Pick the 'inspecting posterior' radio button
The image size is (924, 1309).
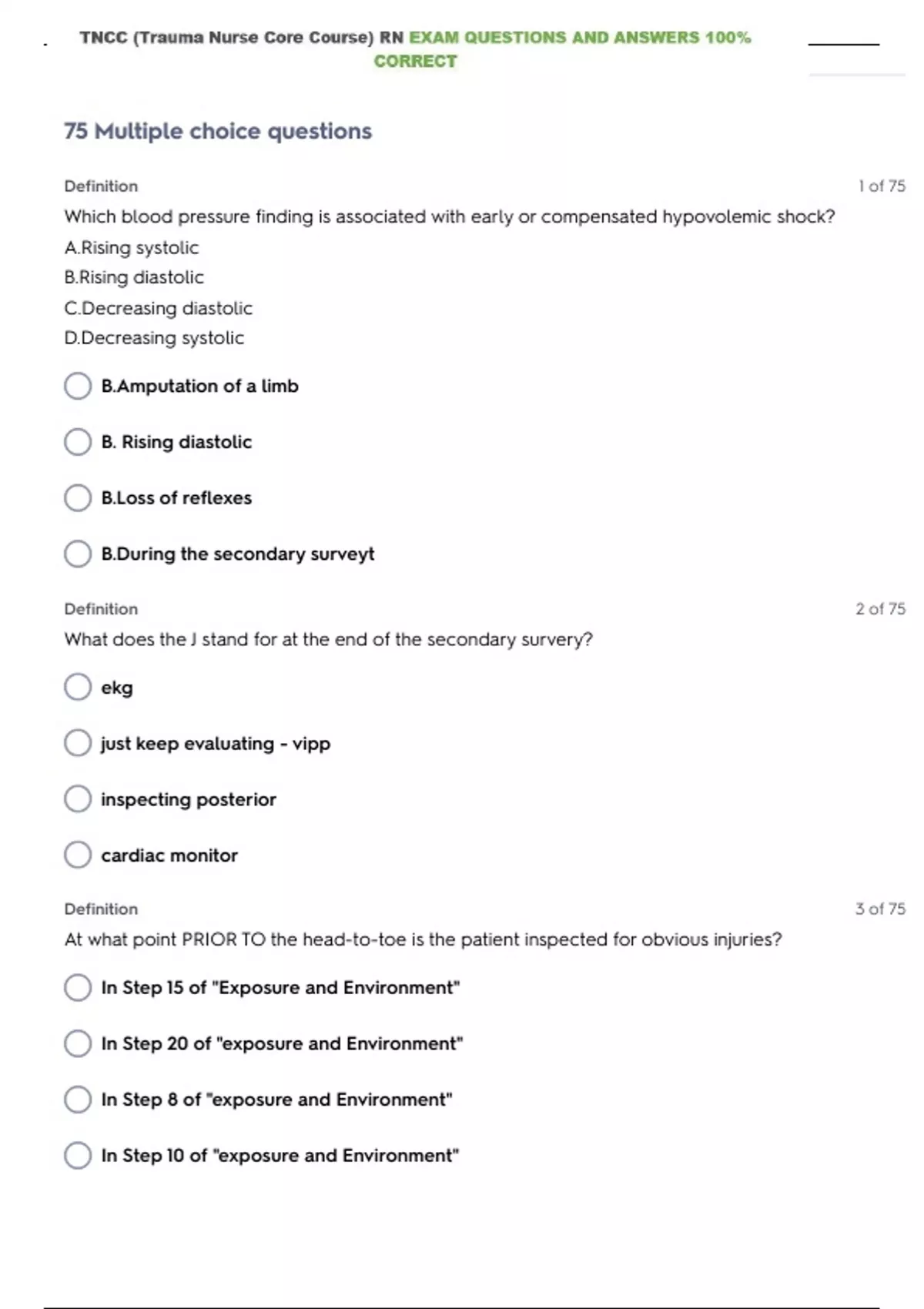pyautogui.click(x=78, y=799)
